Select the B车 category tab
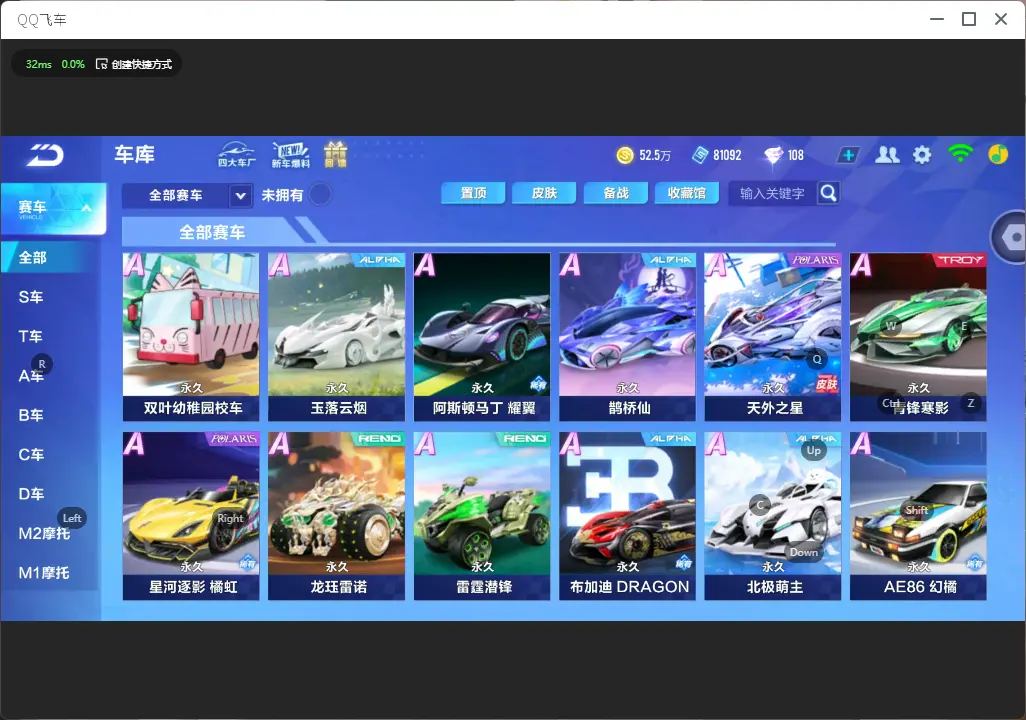This screenshot has height=720, width=1026. tap(31, 415)
